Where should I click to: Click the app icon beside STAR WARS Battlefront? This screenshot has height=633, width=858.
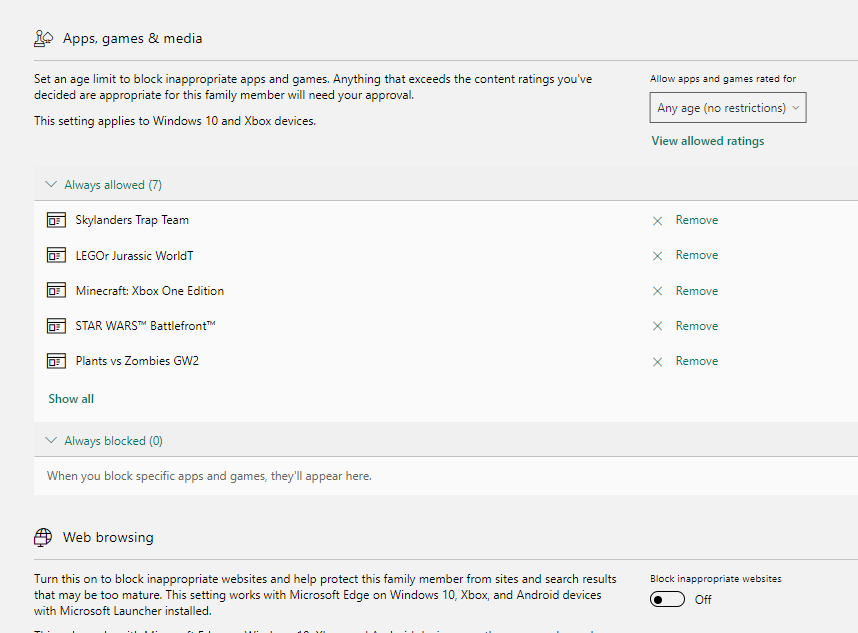tap(56, 326)
